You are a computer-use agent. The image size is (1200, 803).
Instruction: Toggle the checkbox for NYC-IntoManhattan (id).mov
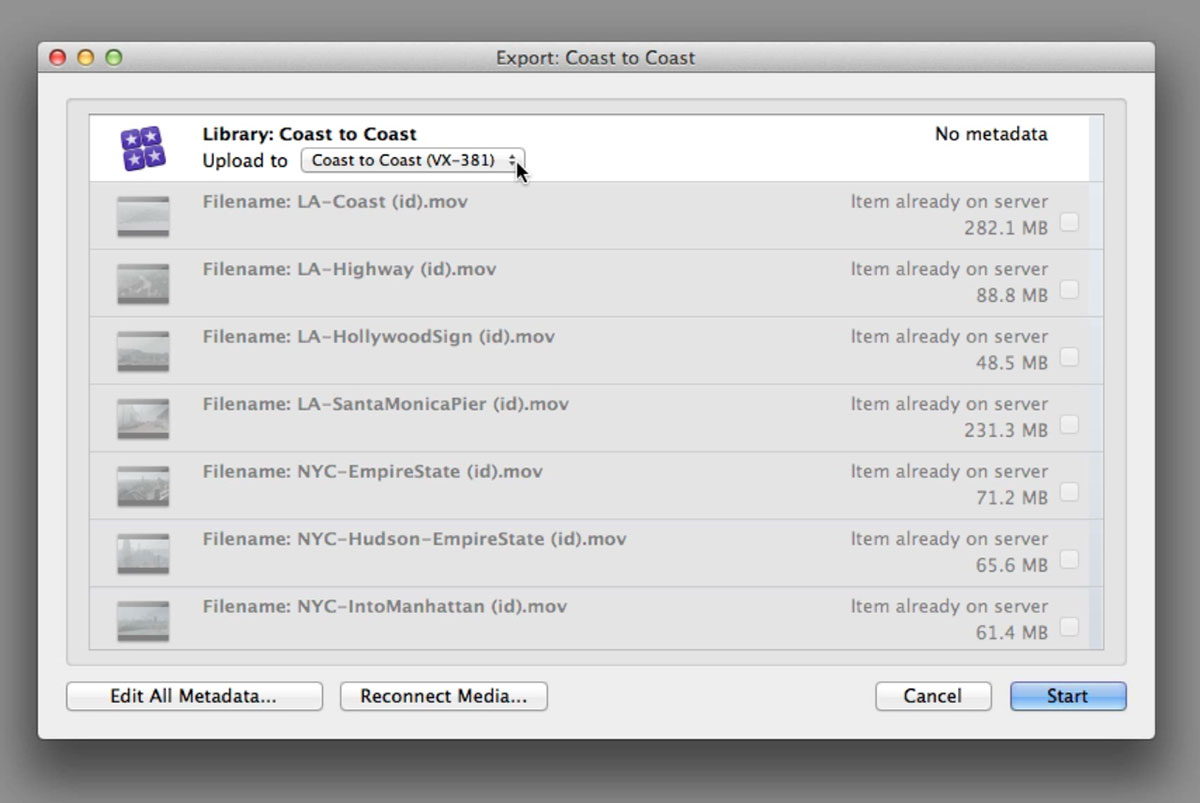click(1069, 627)
